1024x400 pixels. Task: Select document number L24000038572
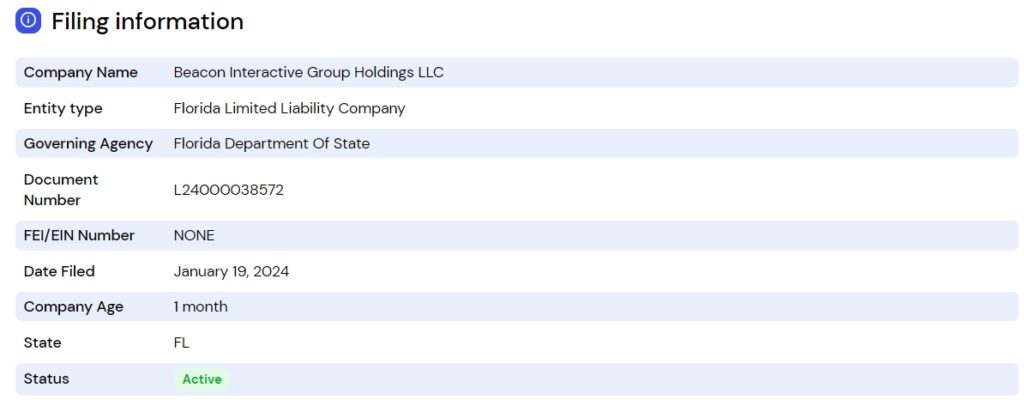(x=228, y=190)
